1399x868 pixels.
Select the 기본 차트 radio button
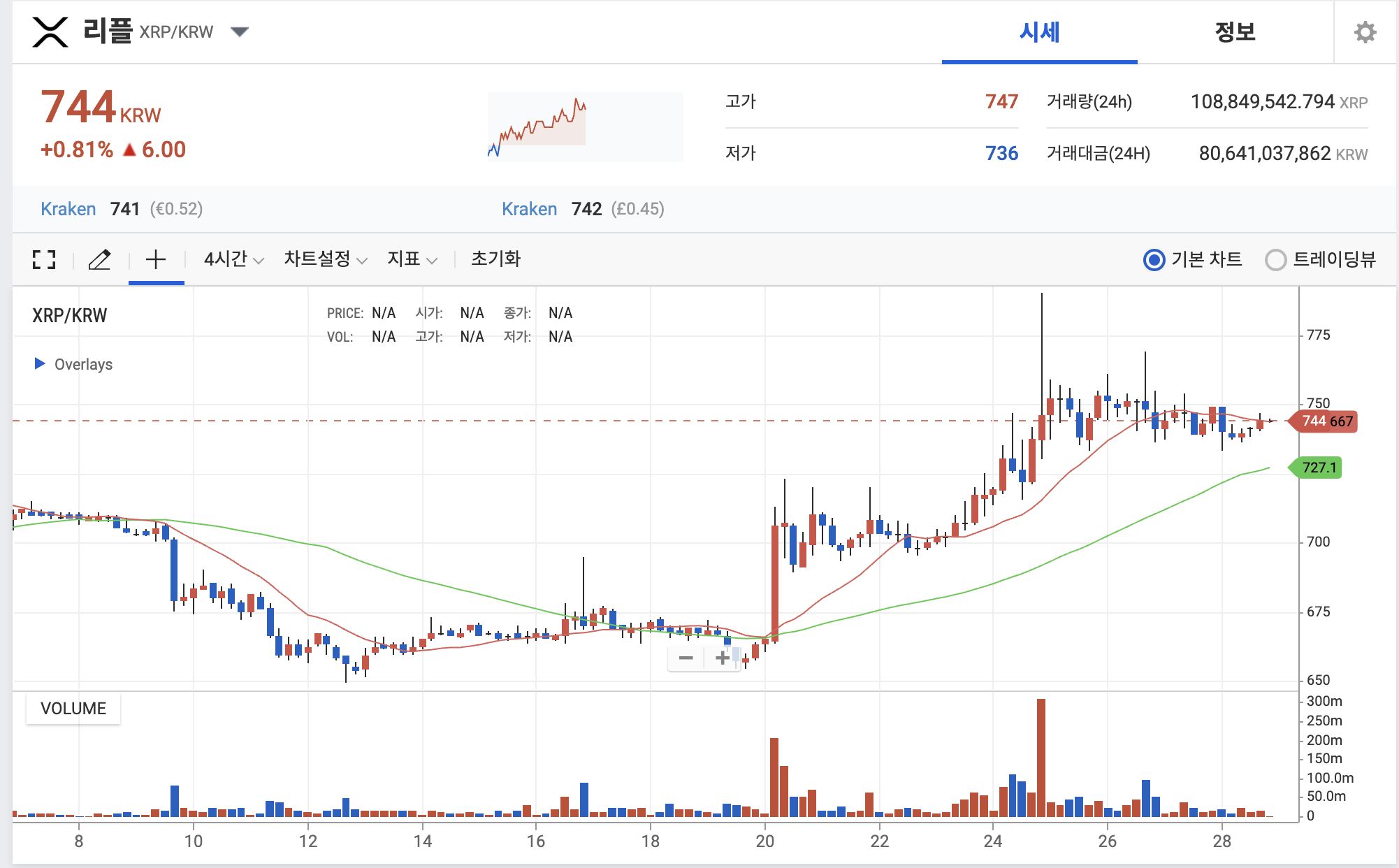(1154, 260)
